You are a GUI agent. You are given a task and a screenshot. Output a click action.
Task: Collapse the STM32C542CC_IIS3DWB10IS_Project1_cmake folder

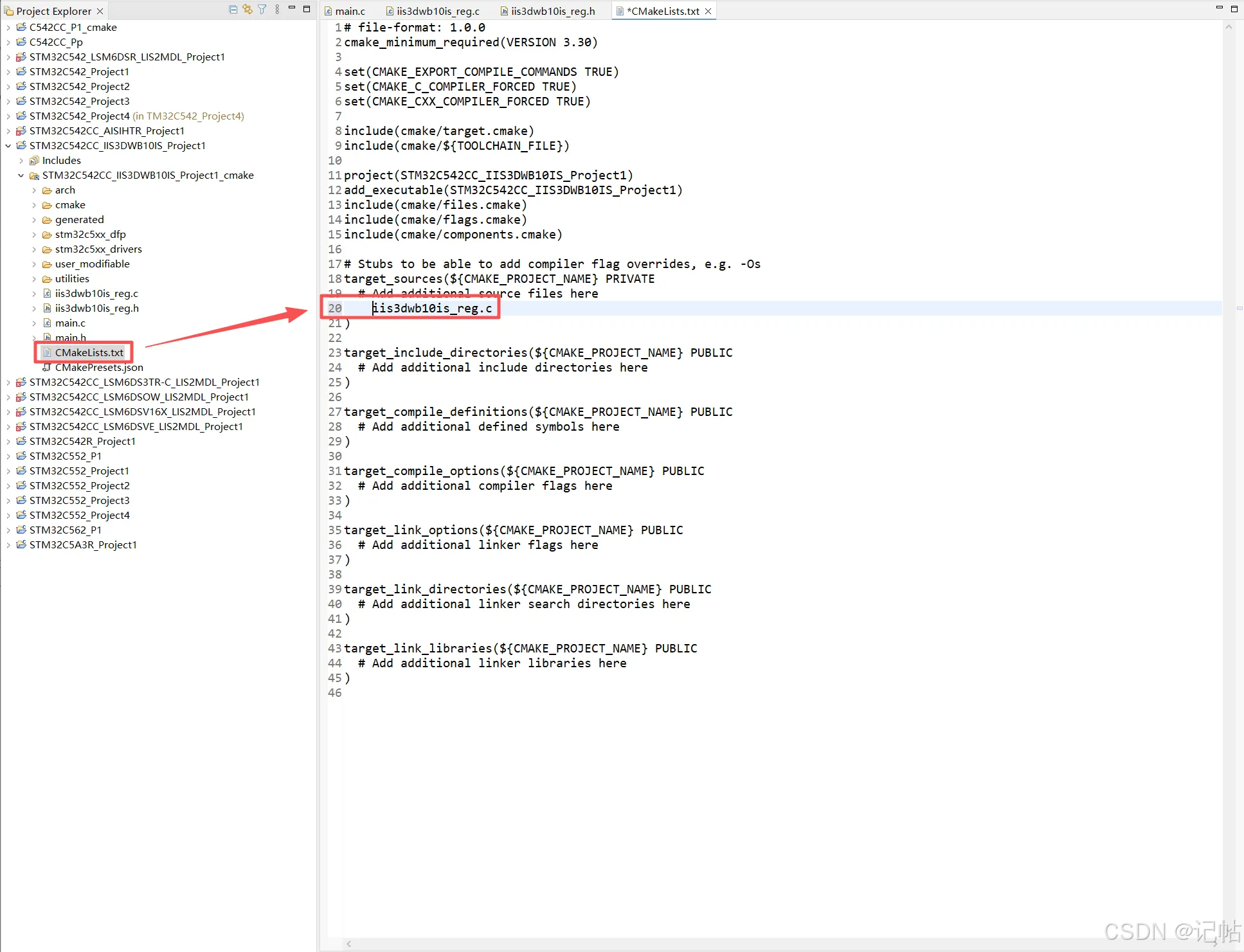click(21, 175)
